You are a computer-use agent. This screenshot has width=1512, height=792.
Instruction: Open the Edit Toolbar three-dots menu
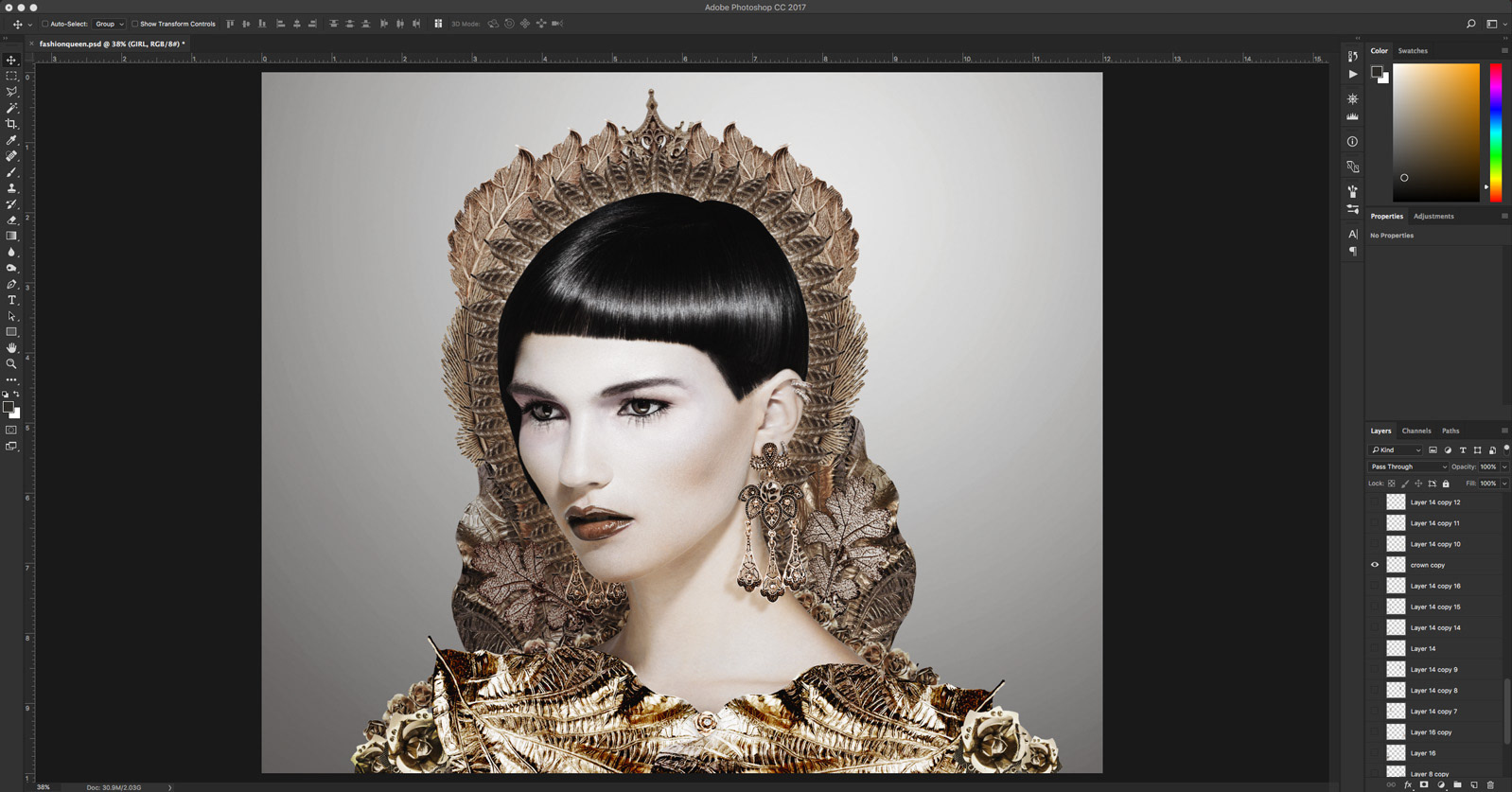pyautogui.click(x=11, y=379)
